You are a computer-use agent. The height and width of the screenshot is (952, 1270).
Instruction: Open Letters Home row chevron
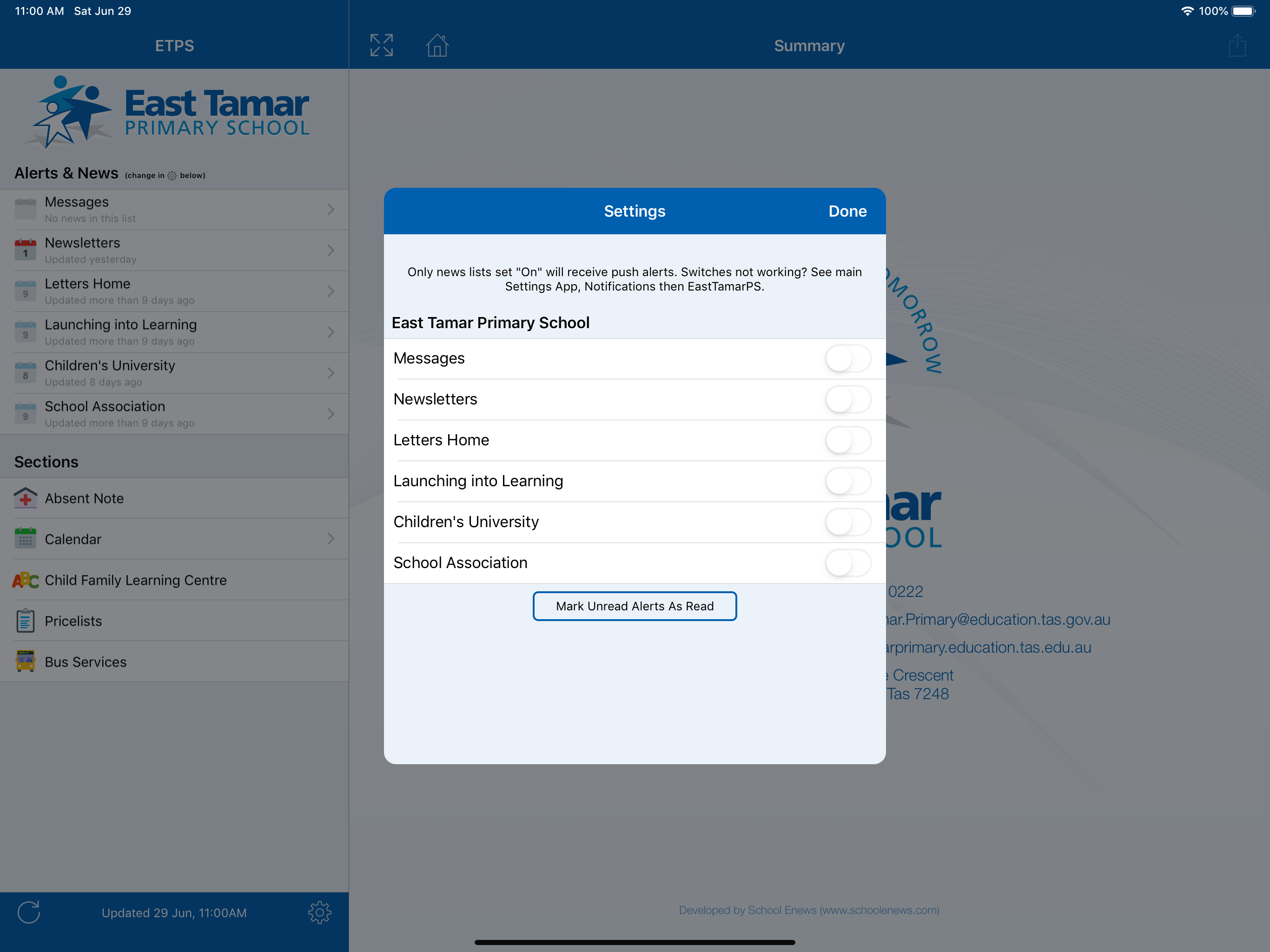[x=331, y=291]
